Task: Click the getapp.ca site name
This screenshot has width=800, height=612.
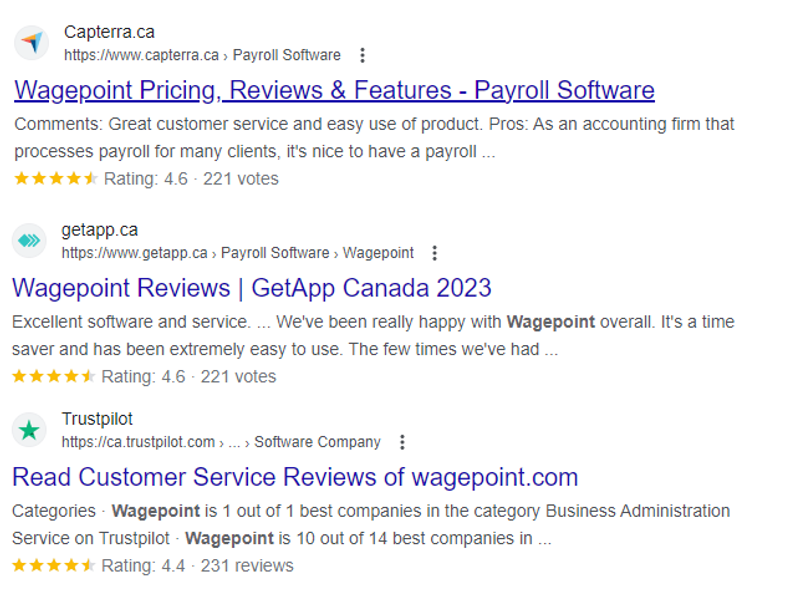Action: click(x=99, y=230)
